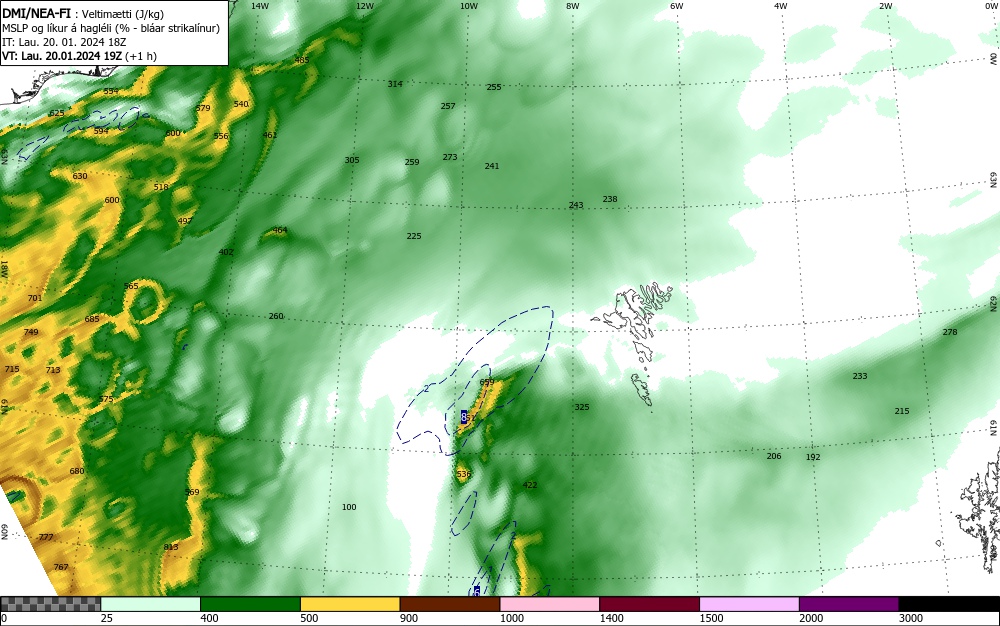Click the dark maroon 1400–1500 legend swatch
Viewport: 1000px width, 626px height.
(649, 604)
